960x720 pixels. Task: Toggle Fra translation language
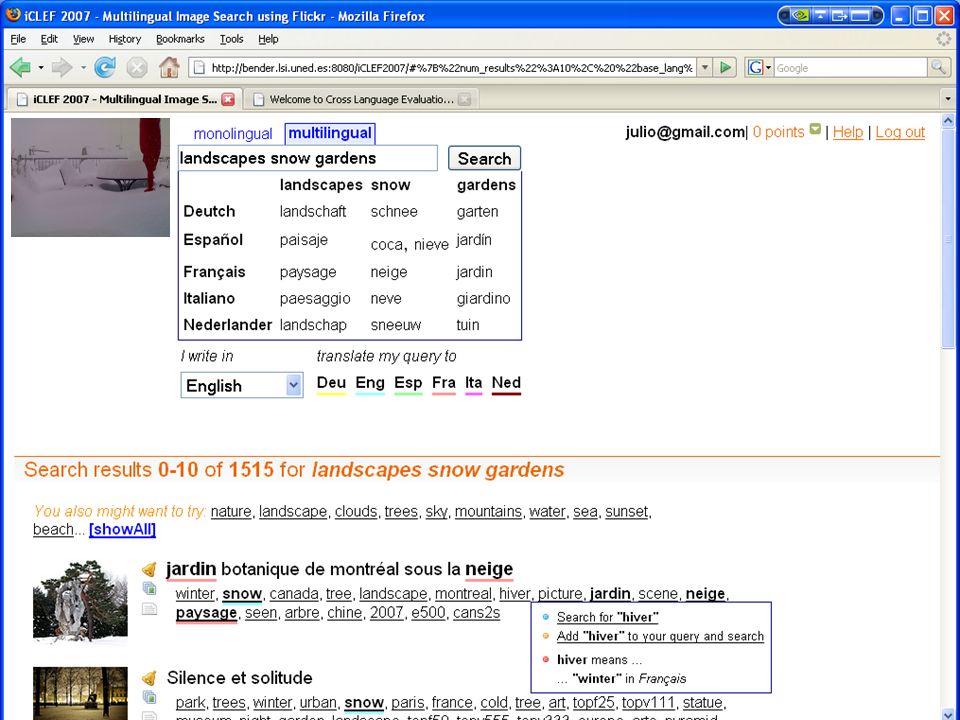click(x=444, y=384)
